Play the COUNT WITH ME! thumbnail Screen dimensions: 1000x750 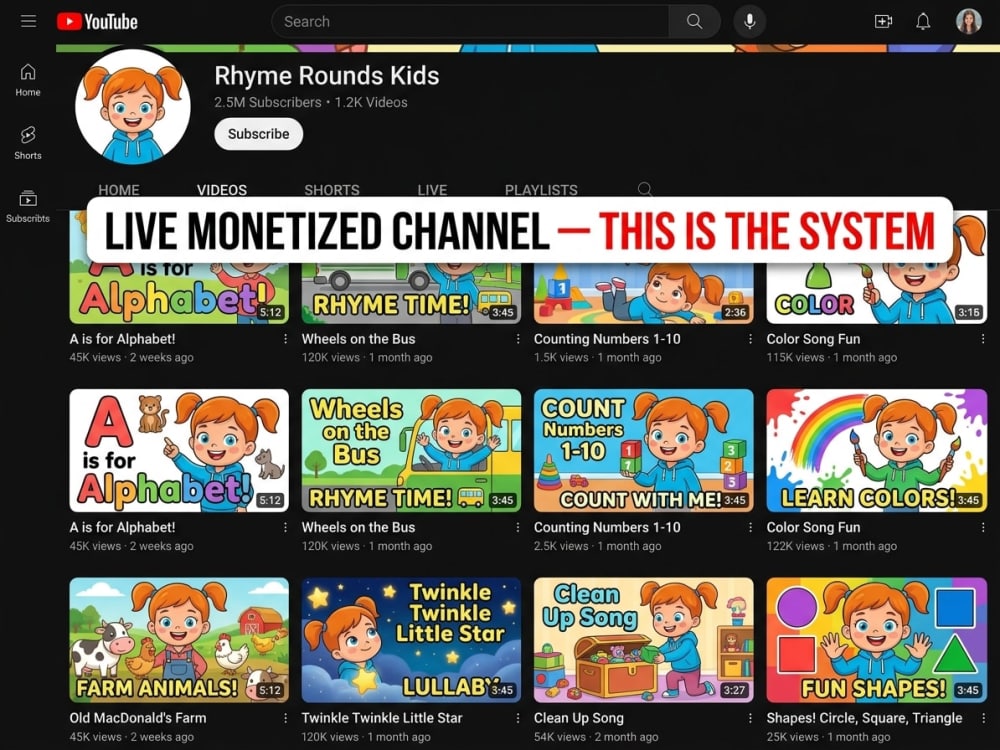[x=643, y=450]
